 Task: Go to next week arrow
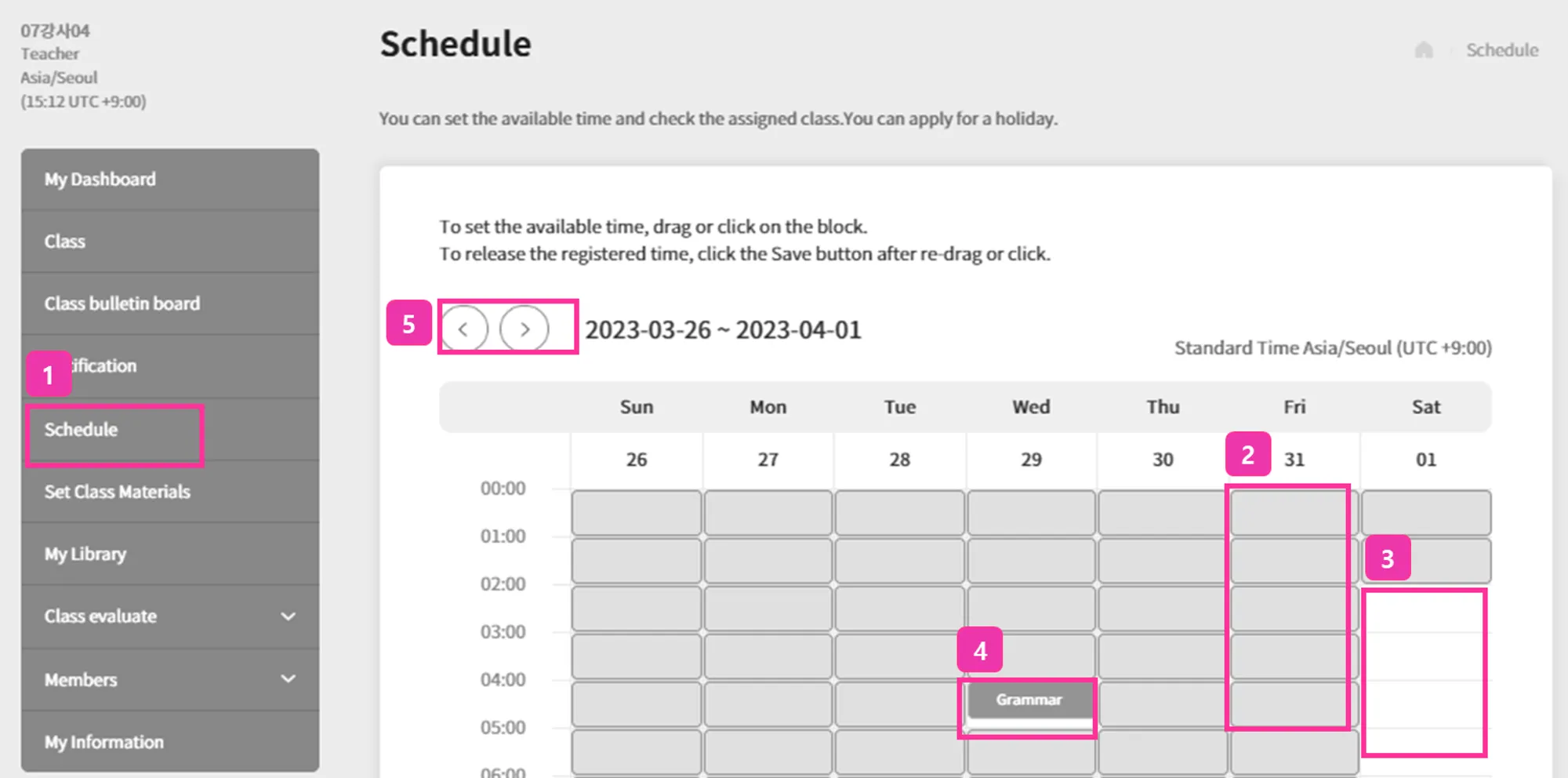click(x=524, y=329)
